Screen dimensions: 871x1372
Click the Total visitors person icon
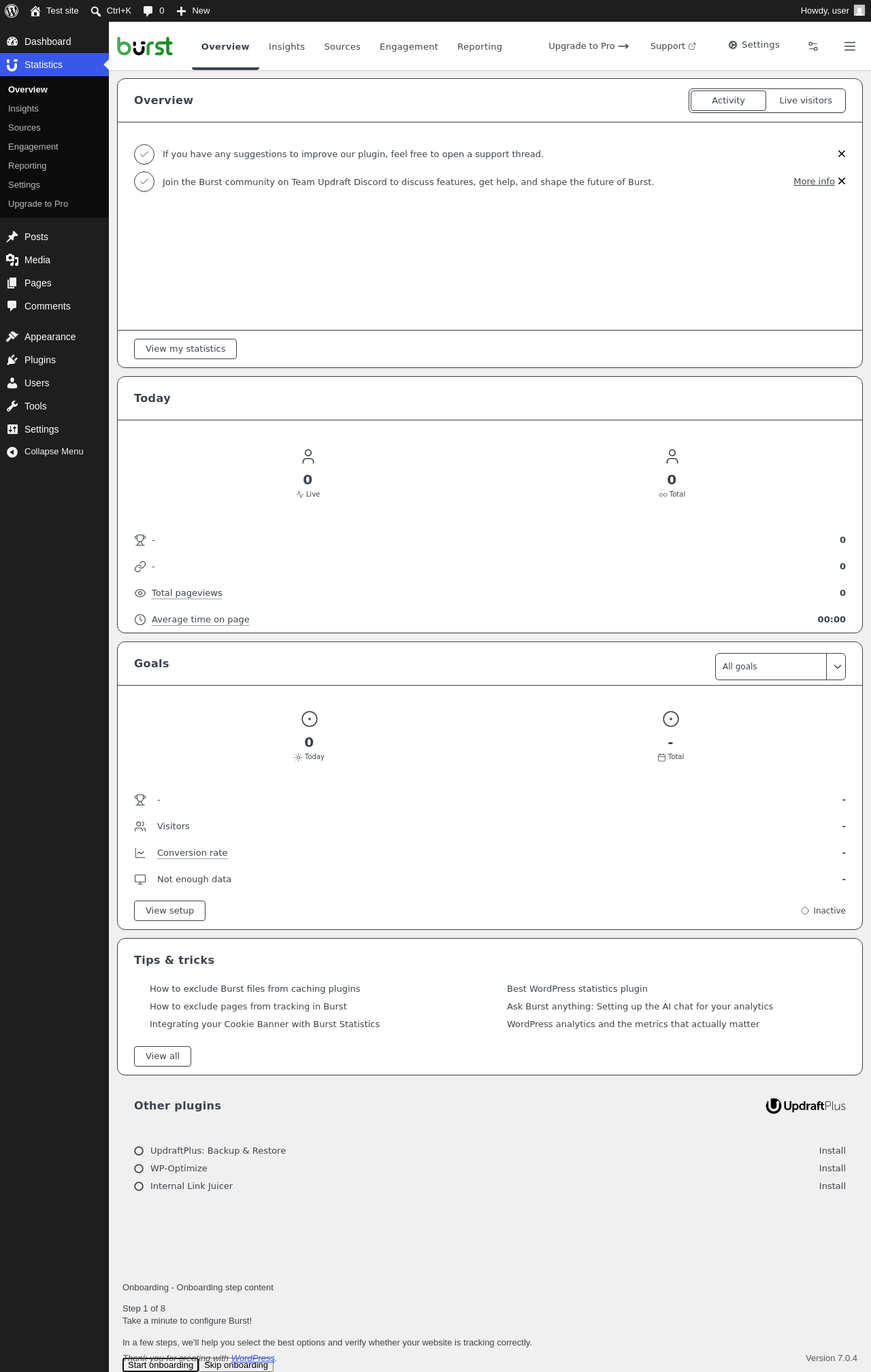coord(672,456)
